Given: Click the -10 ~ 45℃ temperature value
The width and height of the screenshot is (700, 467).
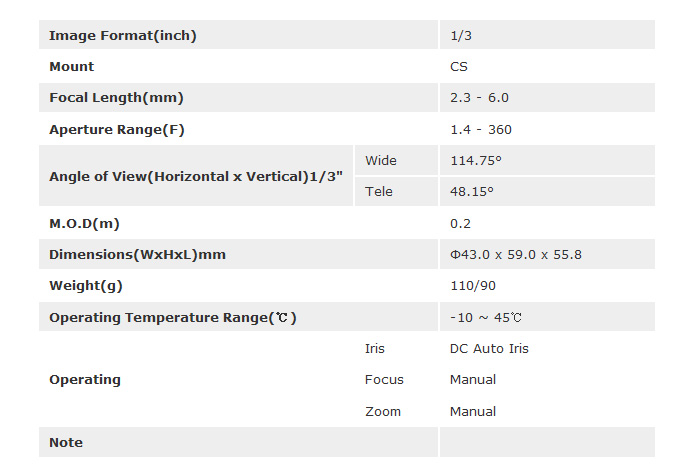Looking at the screenshot, I should click(x=486, y=317).
